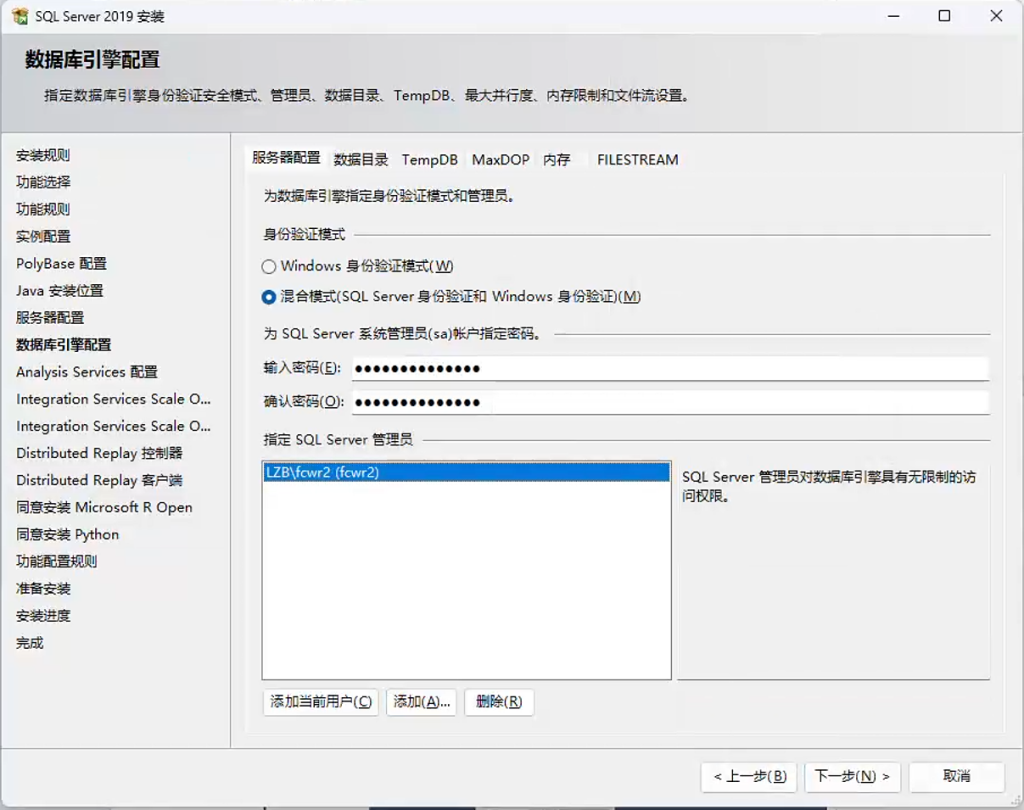Click Analysis Services 配置 sidebar step

[87, 372]
